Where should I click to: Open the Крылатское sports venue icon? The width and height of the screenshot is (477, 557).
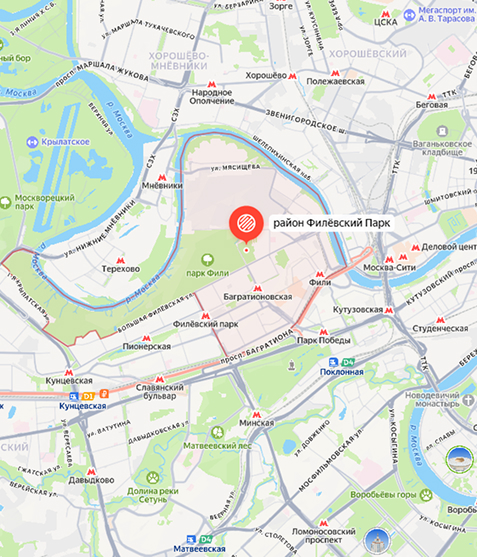(32, 142)
